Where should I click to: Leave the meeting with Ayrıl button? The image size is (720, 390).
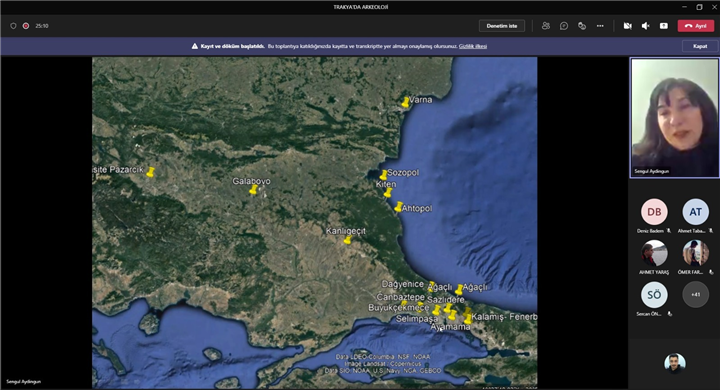pos(696,26)
